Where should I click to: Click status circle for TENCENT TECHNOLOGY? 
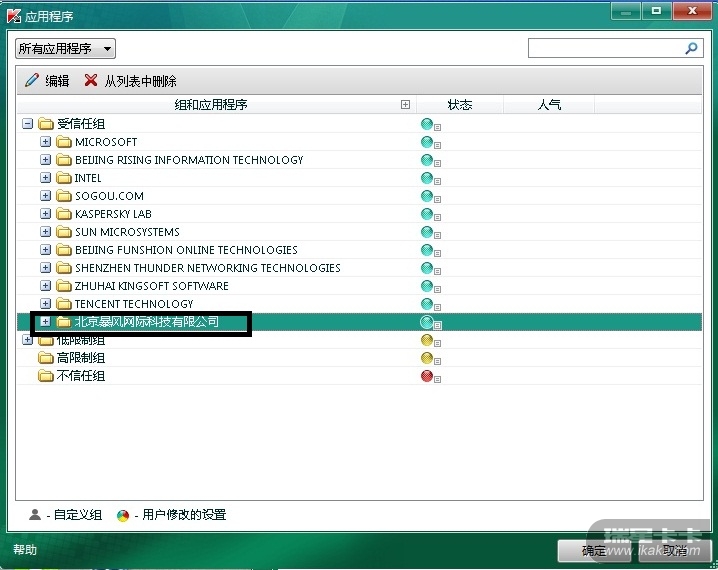tap(427, 304)
